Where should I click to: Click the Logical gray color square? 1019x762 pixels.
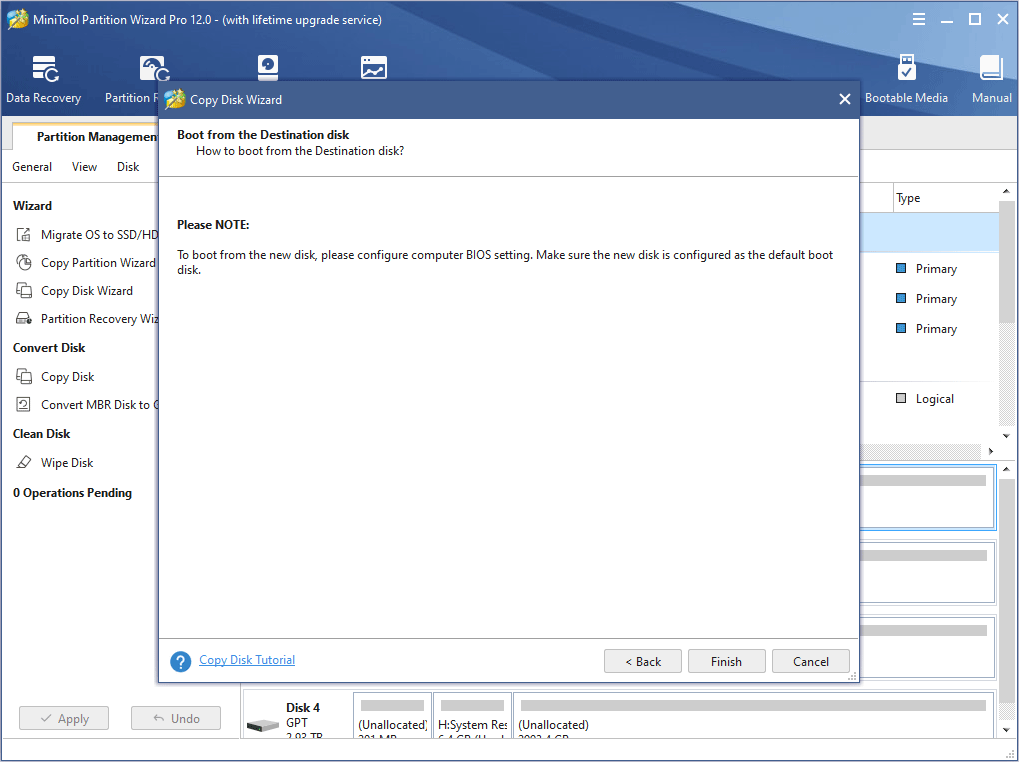[x=901, y=398]
